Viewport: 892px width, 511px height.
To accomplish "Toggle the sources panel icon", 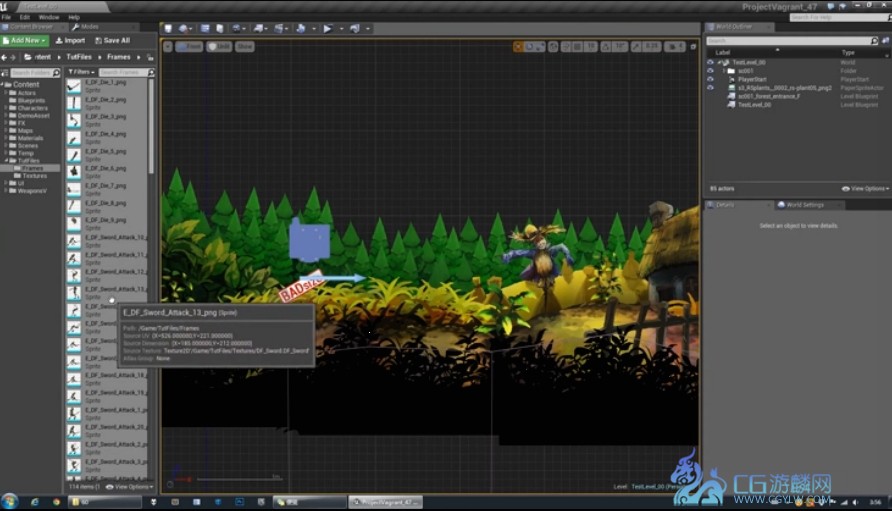I will click(x=5, y=73).
